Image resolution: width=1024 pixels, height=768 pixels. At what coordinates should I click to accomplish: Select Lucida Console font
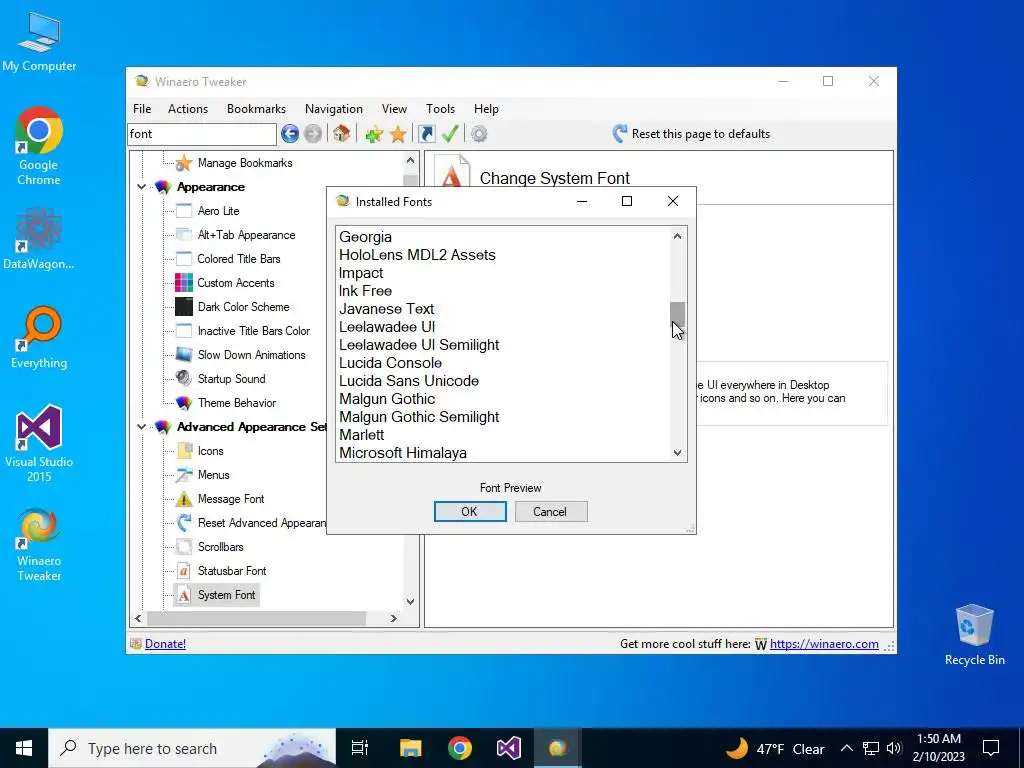click(503, 363)
